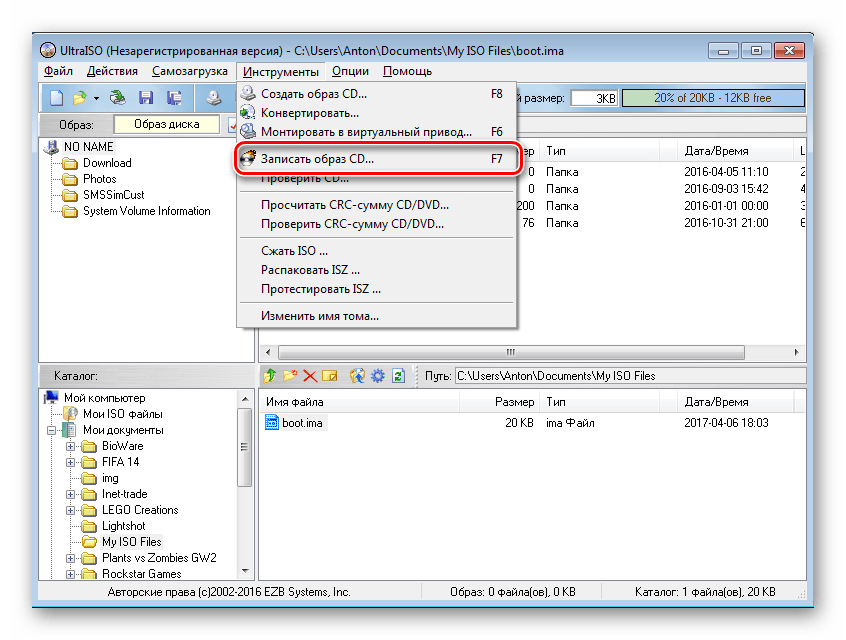Select the My ISO Files folder
This screenshot has height=640, width=846.
click(x=132, y=542)
